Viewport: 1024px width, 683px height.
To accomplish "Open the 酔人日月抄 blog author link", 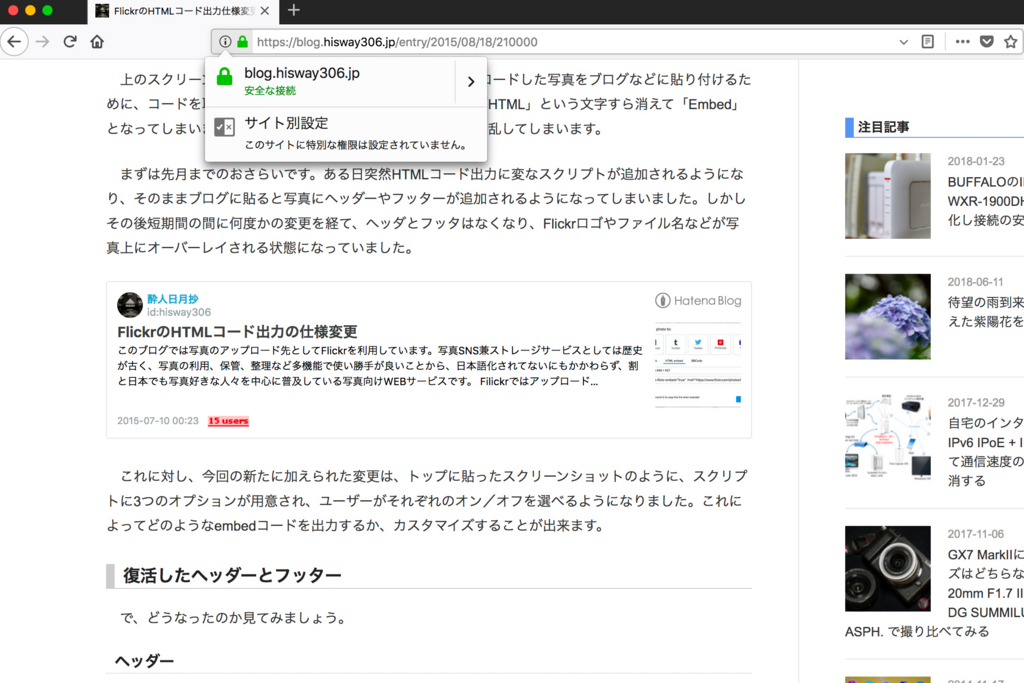I will pyautogui.click(x=172, y=298).
